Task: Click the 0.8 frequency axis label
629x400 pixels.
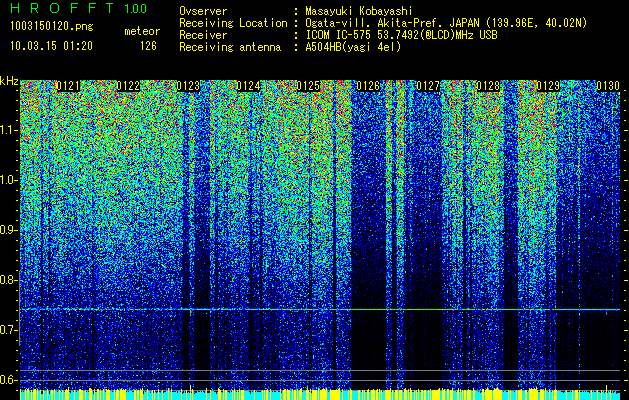Action: point(8,280)
